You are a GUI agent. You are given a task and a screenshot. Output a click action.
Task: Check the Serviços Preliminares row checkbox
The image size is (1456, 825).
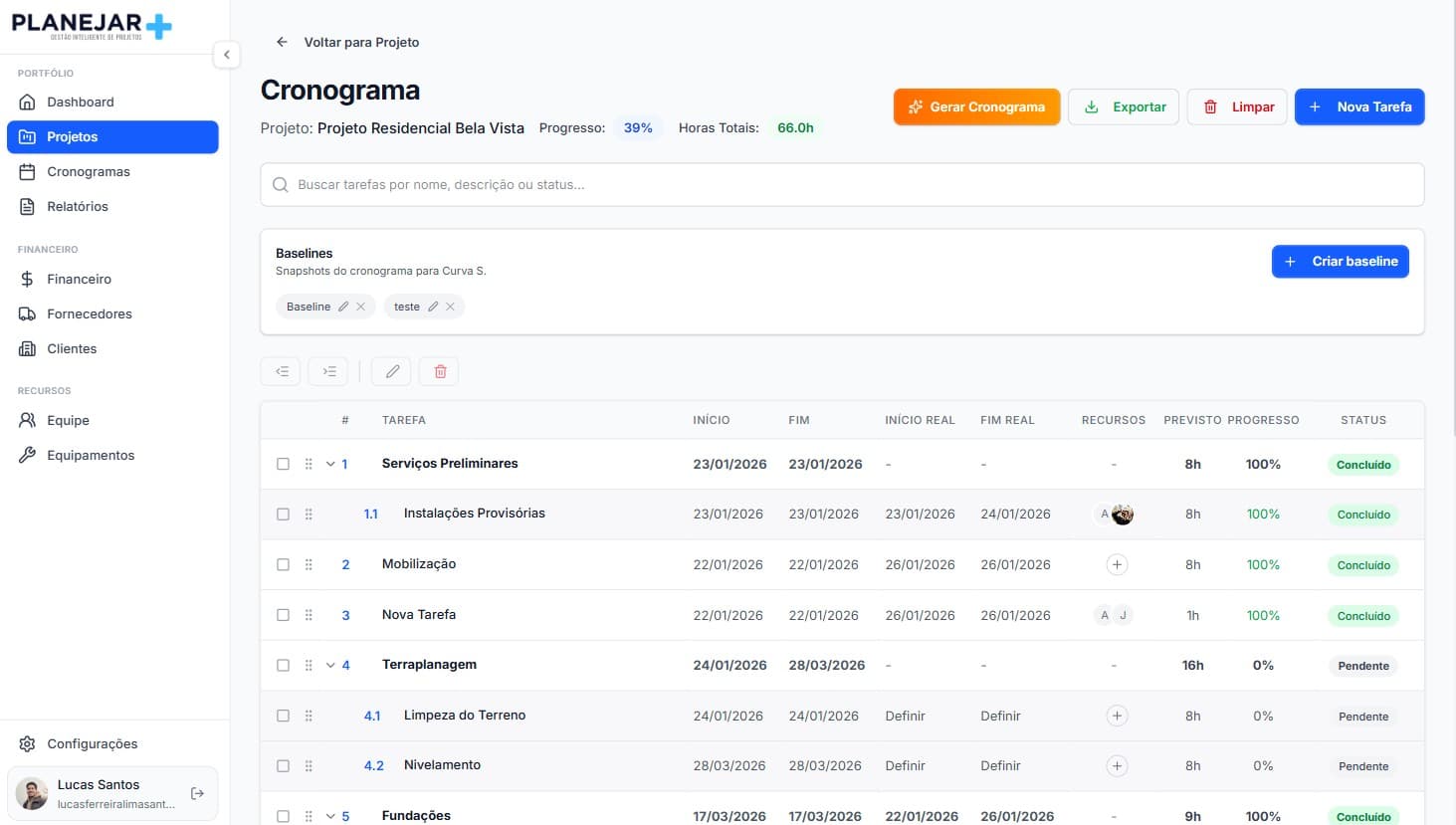tap(283, 464)
